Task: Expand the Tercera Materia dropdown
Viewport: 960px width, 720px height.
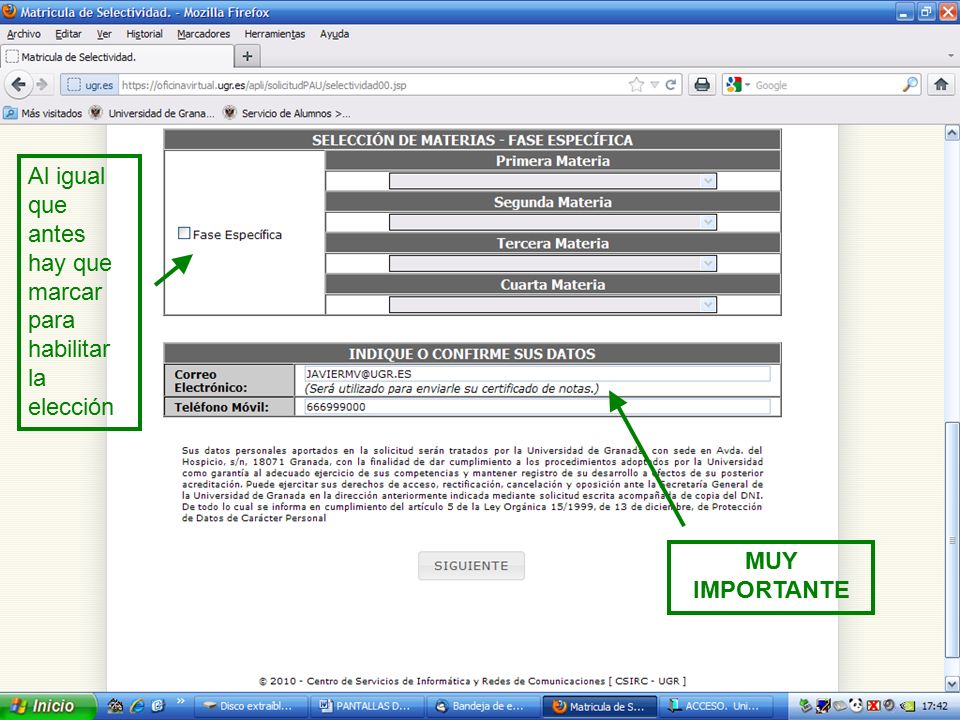Action: [552, 263]
